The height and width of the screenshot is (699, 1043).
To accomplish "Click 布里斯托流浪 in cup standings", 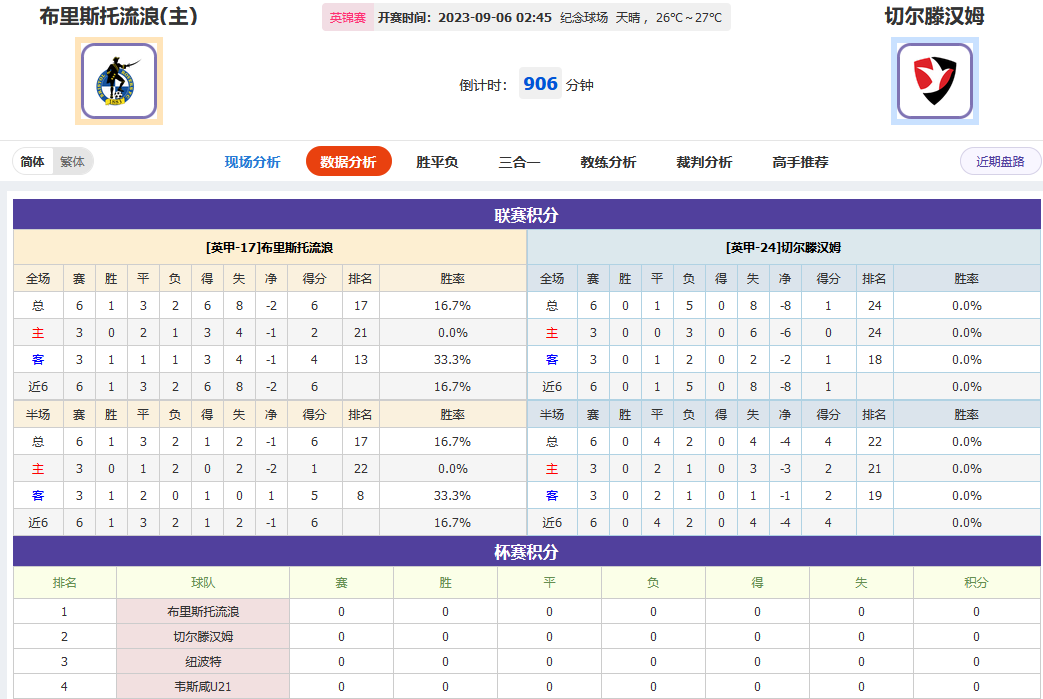I will (x=203, y=611).
